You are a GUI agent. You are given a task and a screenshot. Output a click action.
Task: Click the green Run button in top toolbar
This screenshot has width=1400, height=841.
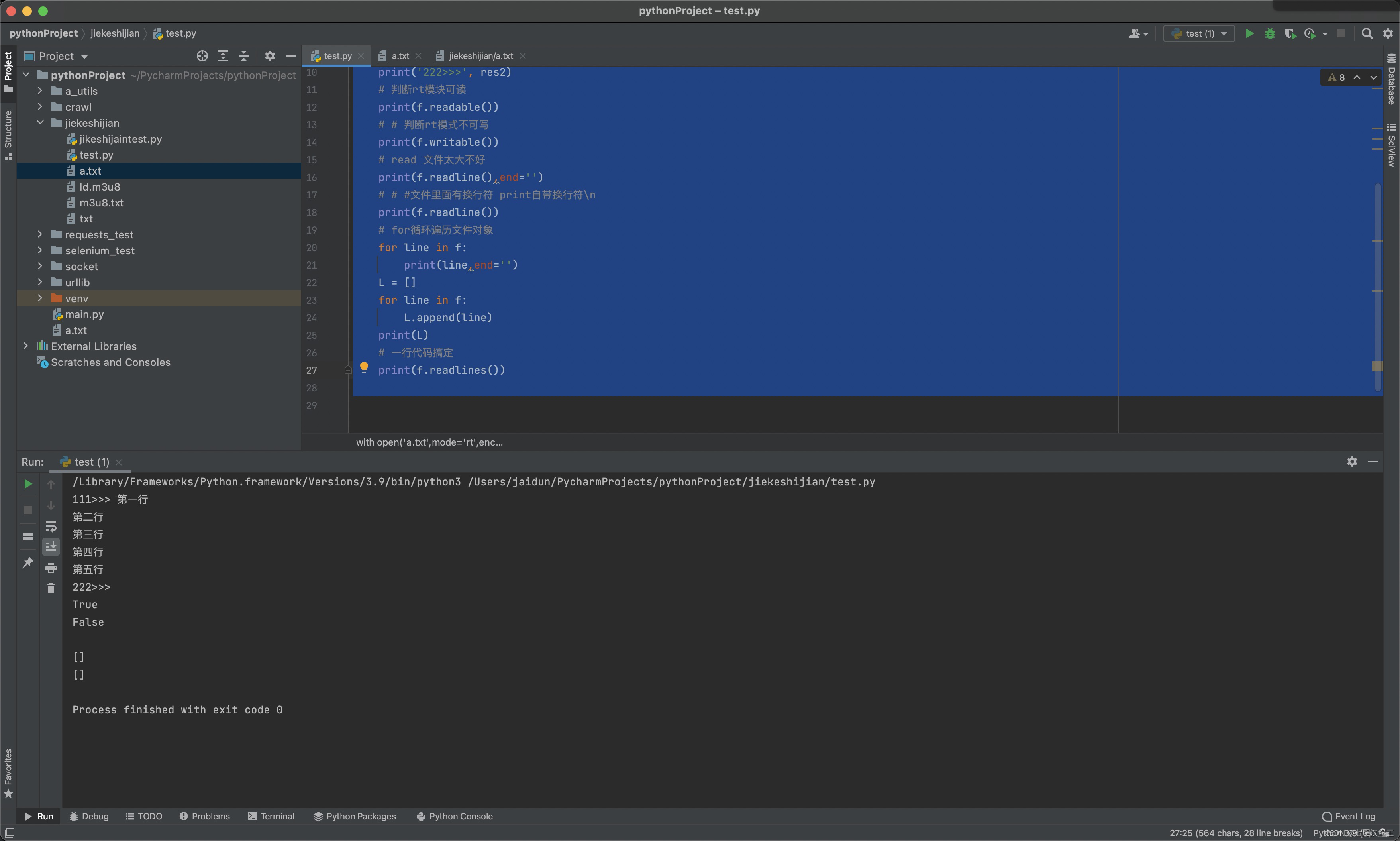(x=1249, y=33)
